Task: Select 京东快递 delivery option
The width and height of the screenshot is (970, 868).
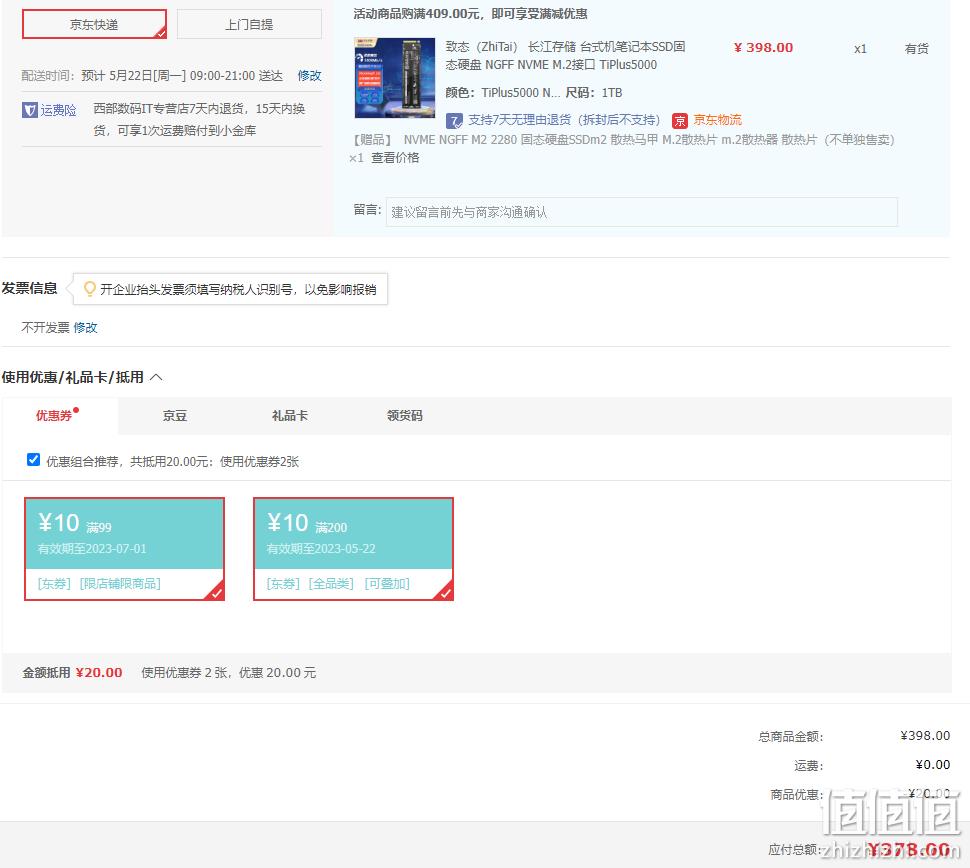Action: tap(95, 24)
